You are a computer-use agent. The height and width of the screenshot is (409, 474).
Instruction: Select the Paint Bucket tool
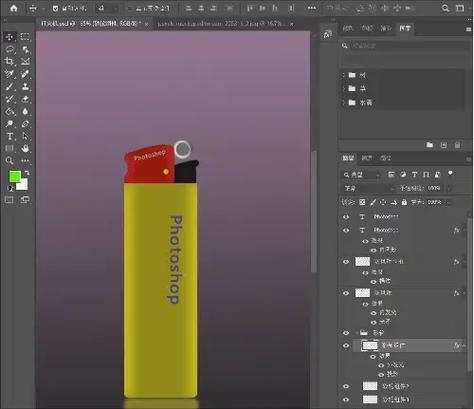(x=10, y=111)
